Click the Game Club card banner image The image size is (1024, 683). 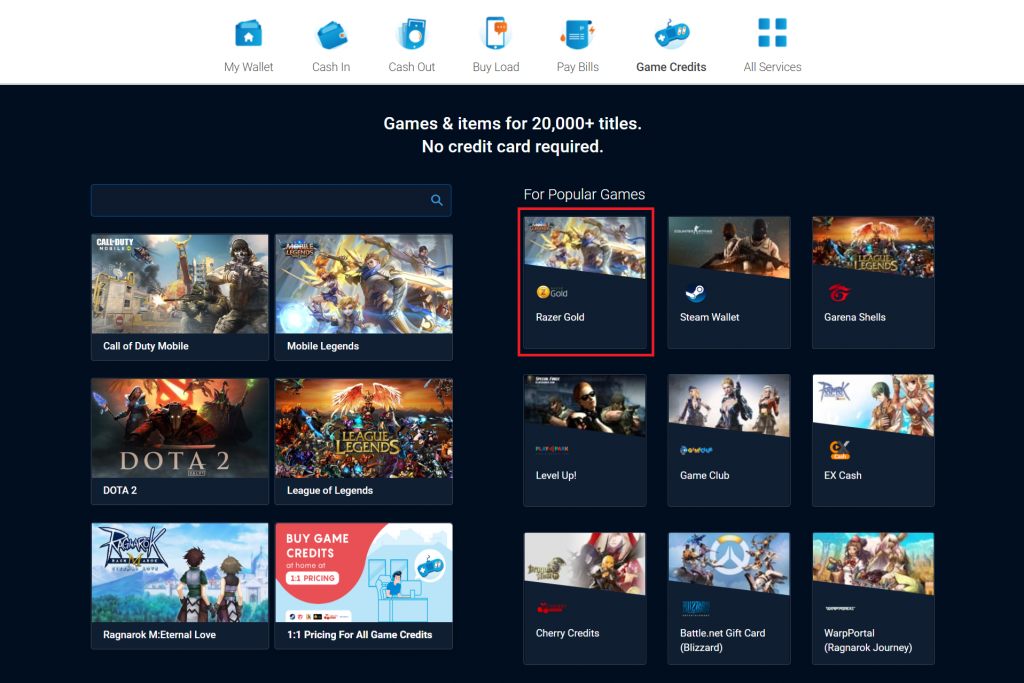tap(729, 404)
